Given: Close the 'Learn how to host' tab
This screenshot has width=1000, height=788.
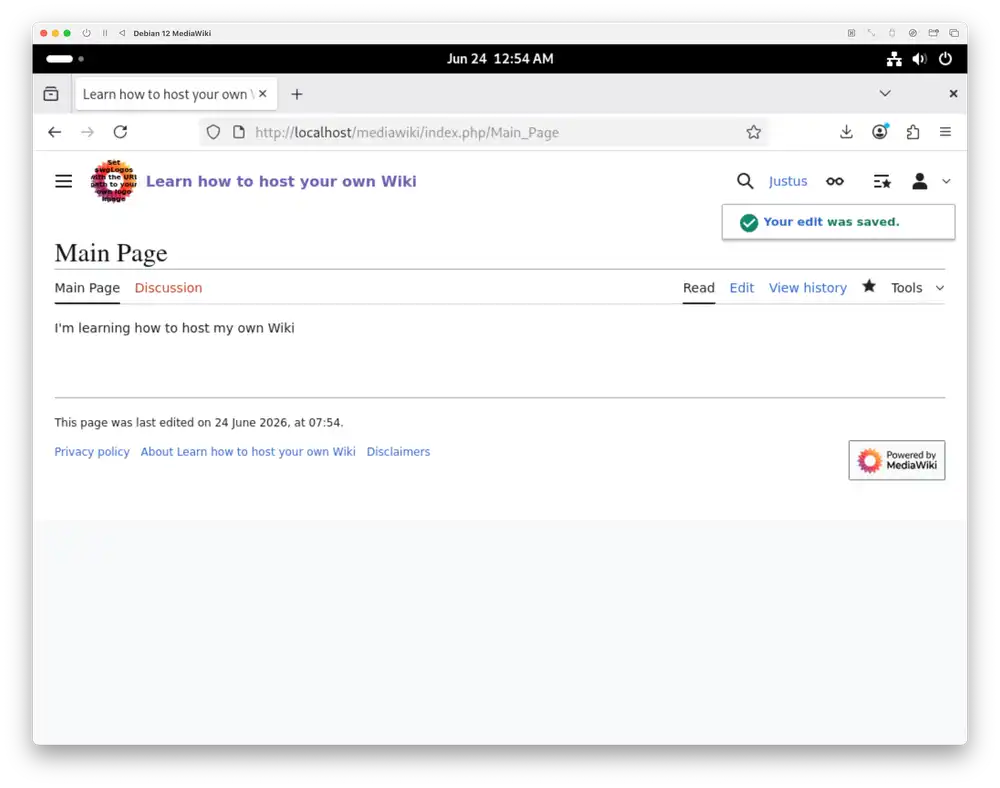Looking at the screenshot, I should click(x=263, y=94).
